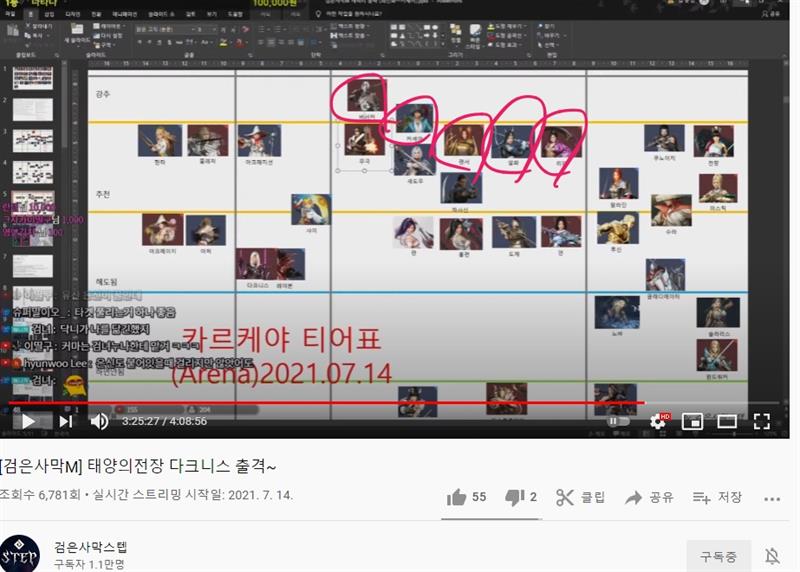Like the video showing 55 likes

coord(466,497)
